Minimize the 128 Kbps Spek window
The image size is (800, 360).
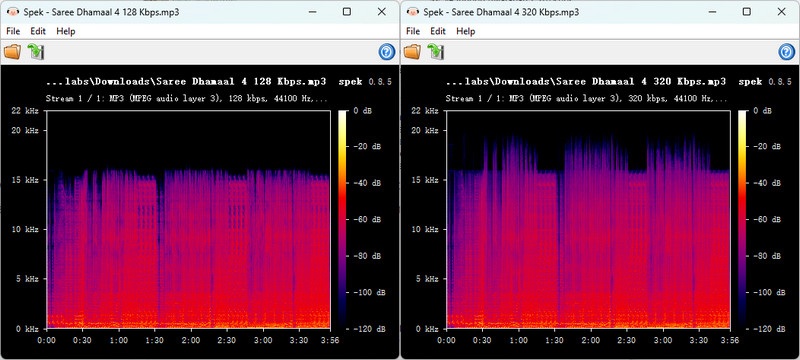click(x=312, y=12)
